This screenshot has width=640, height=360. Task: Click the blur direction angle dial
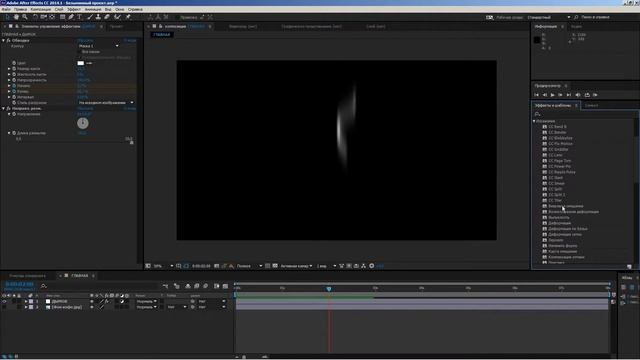pyautogui.click(x=83, y=123)
